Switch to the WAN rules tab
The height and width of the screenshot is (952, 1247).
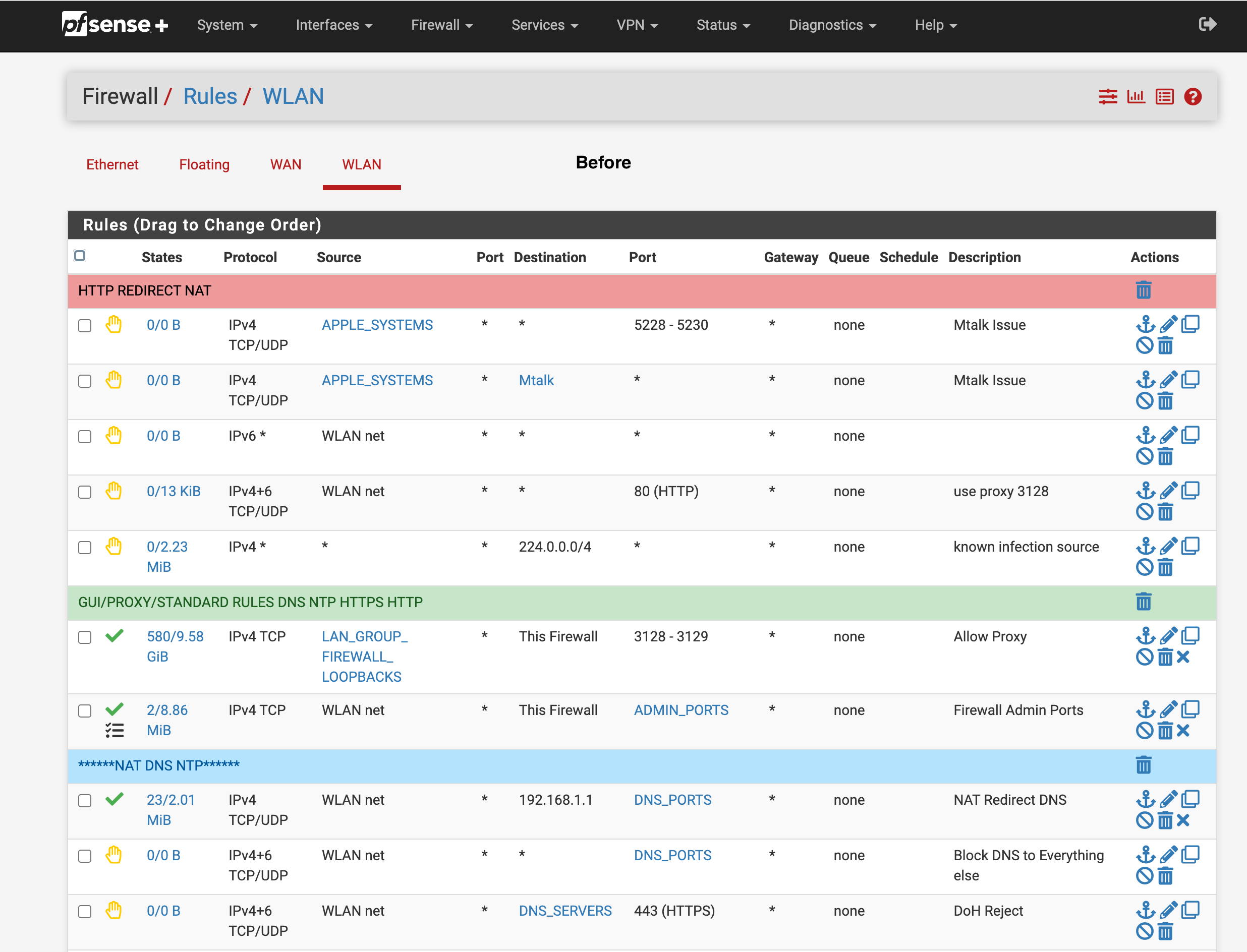click(x=286, y=165)
